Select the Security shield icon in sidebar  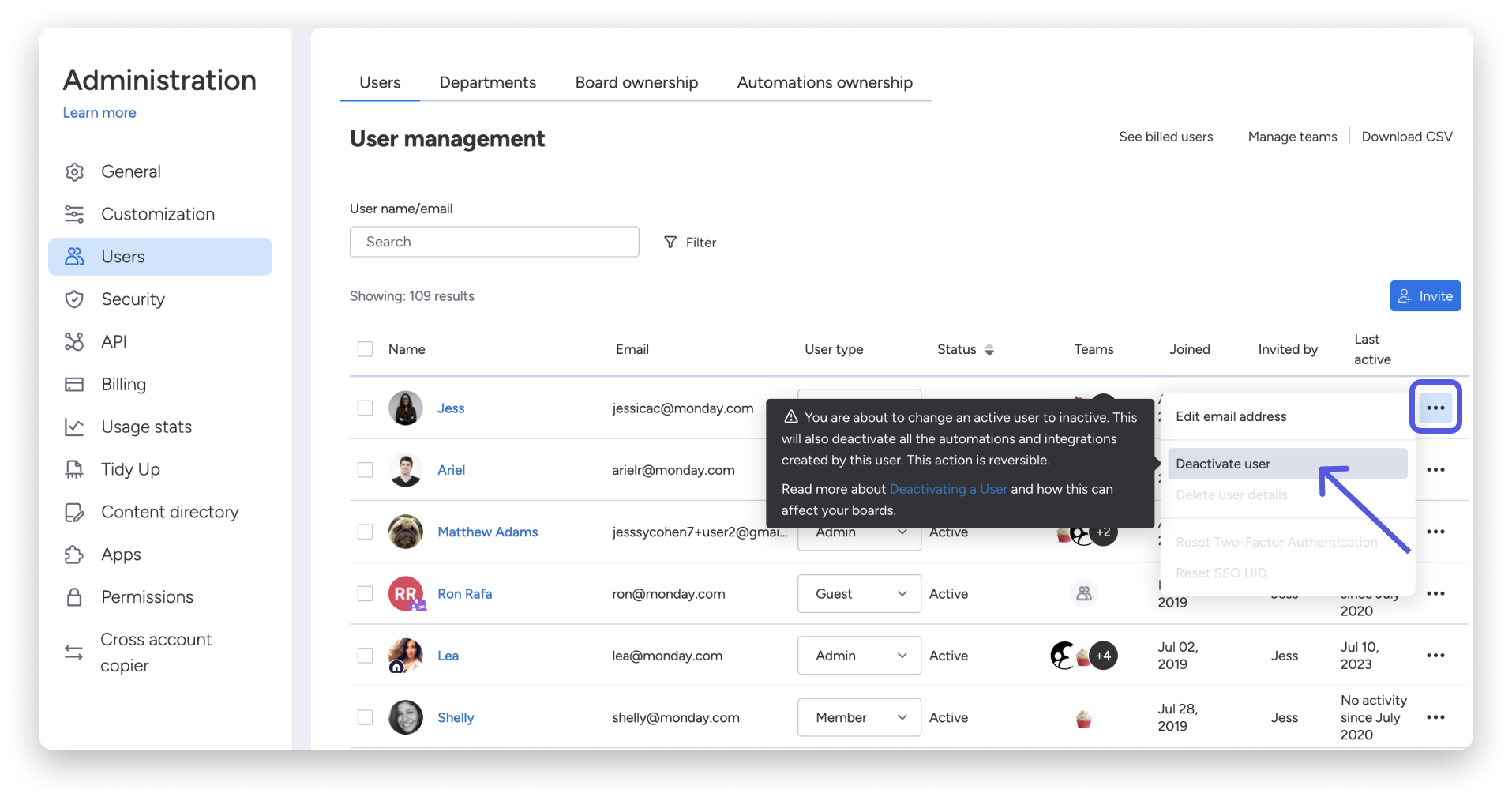tap(75, 299)
